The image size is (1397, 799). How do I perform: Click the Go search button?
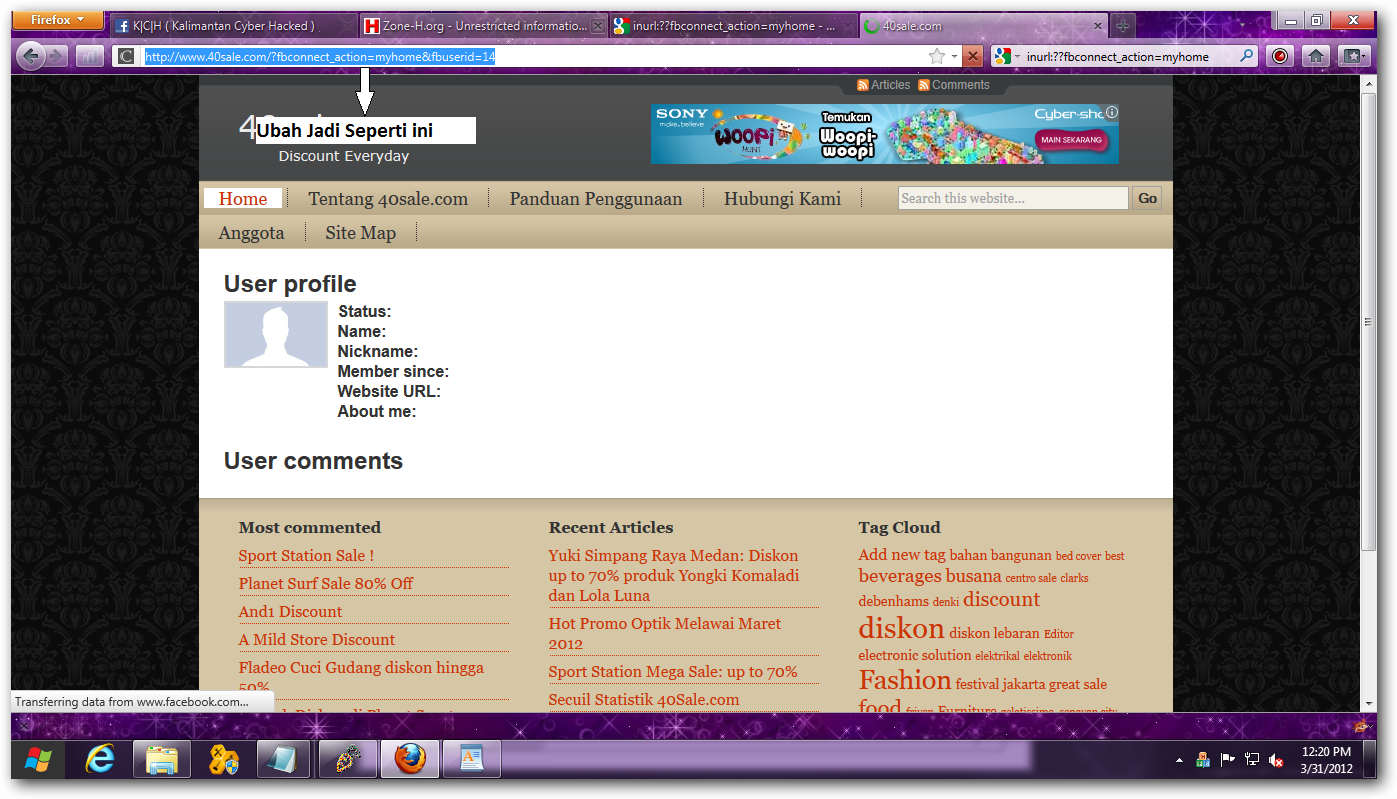[1147, 198]
